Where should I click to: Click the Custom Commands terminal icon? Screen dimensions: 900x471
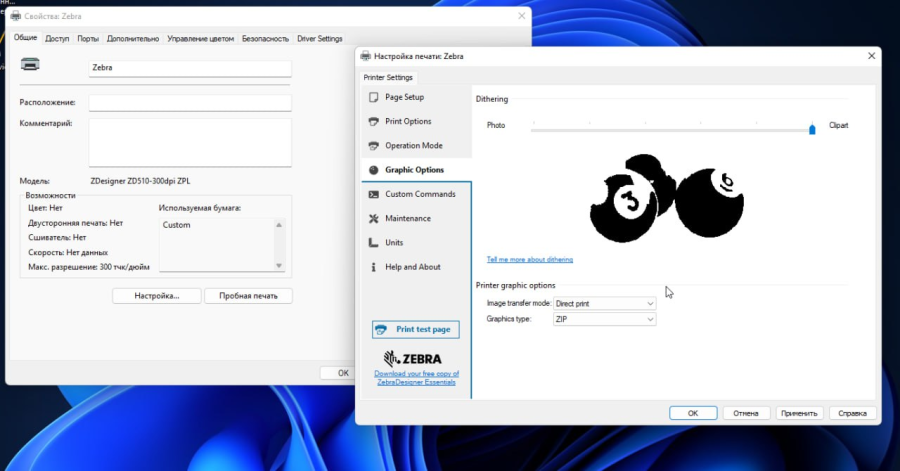point(374,194)
